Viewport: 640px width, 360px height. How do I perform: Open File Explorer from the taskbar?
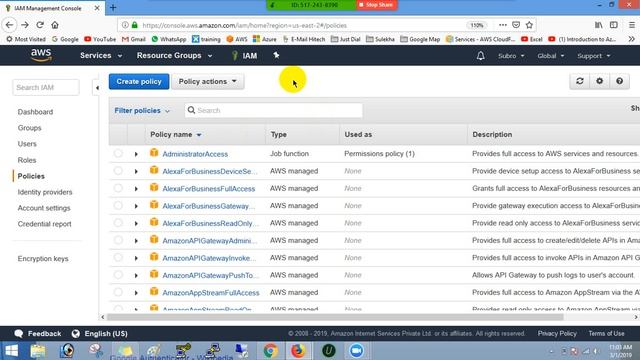pyautogui.click(x=38, y=351)
